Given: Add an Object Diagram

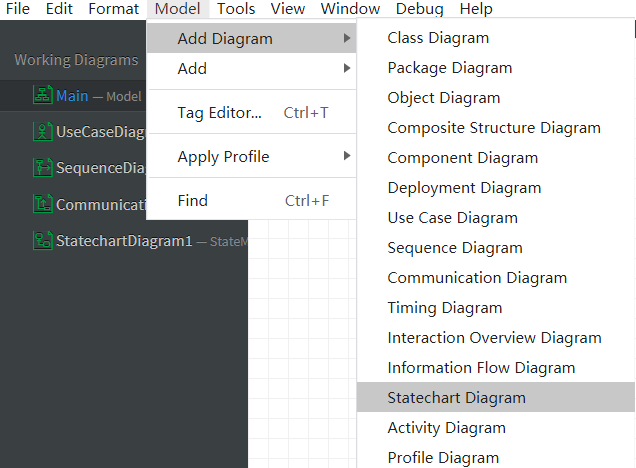Looking at the screenshot, I should [496, 98].
